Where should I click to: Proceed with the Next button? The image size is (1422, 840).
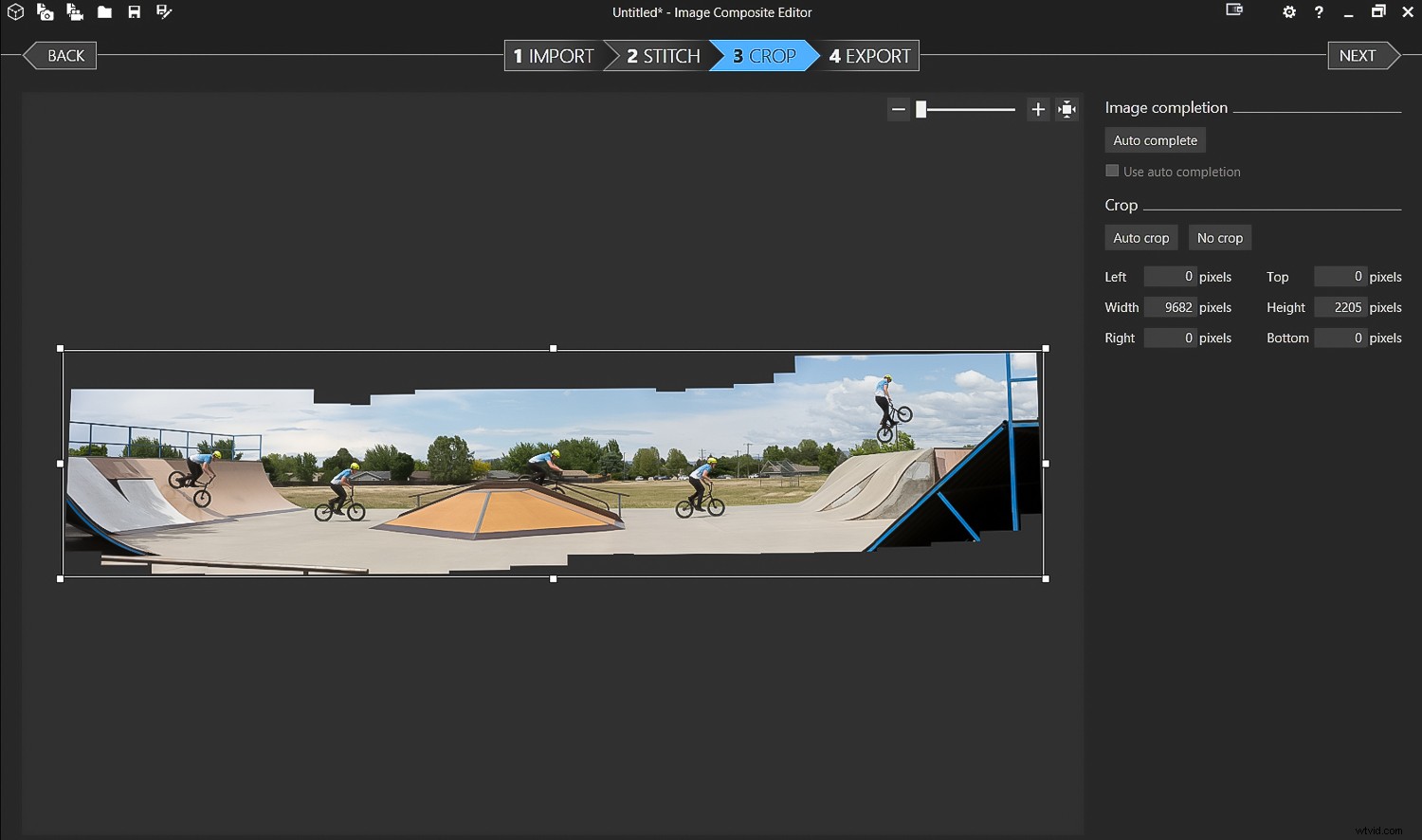[x=1356, y=55]
